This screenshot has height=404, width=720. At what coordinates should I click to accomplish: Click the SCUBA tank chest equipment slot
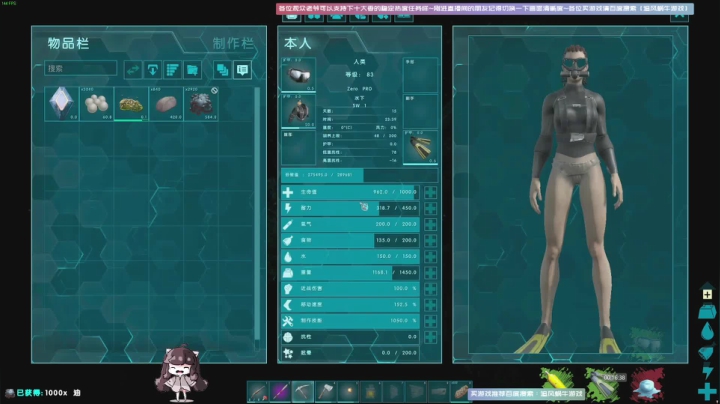click(298, 111)
